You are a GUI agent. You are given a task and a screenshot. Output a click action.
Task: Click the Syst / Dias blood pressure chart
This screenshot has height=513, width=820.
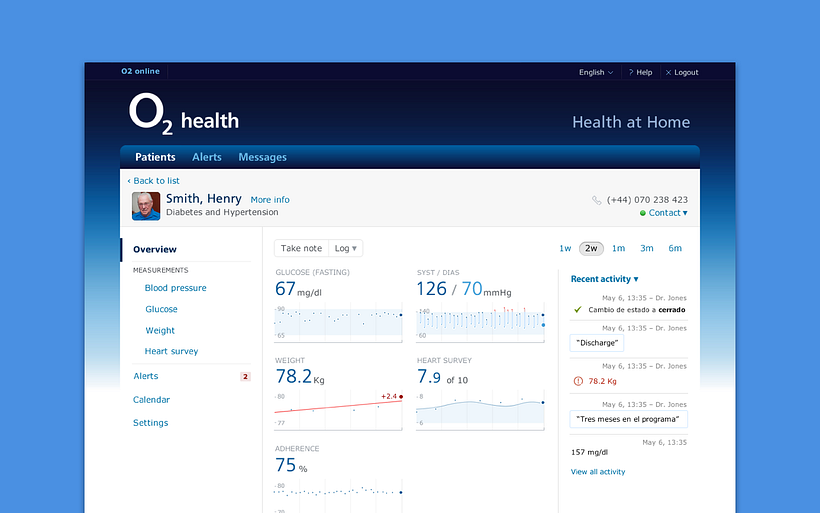[x=480, y=323]
